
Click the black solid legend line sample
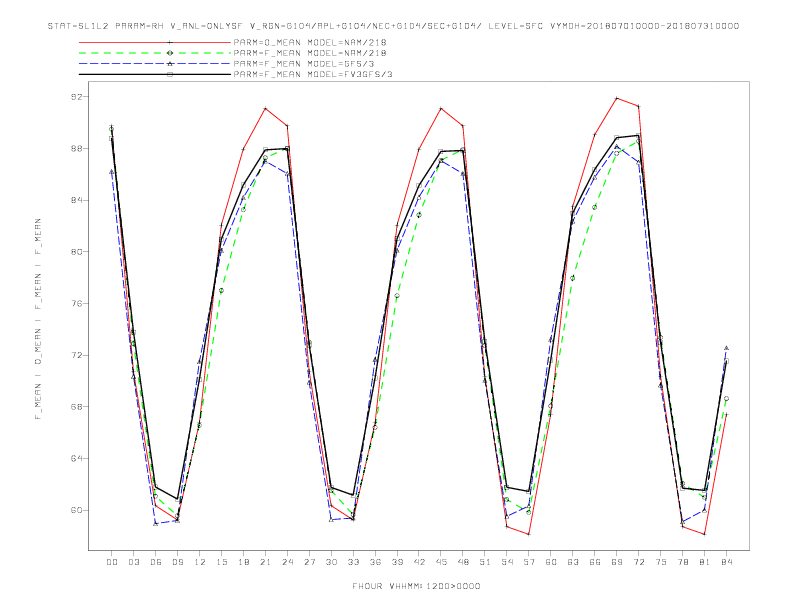pos(155,74)
